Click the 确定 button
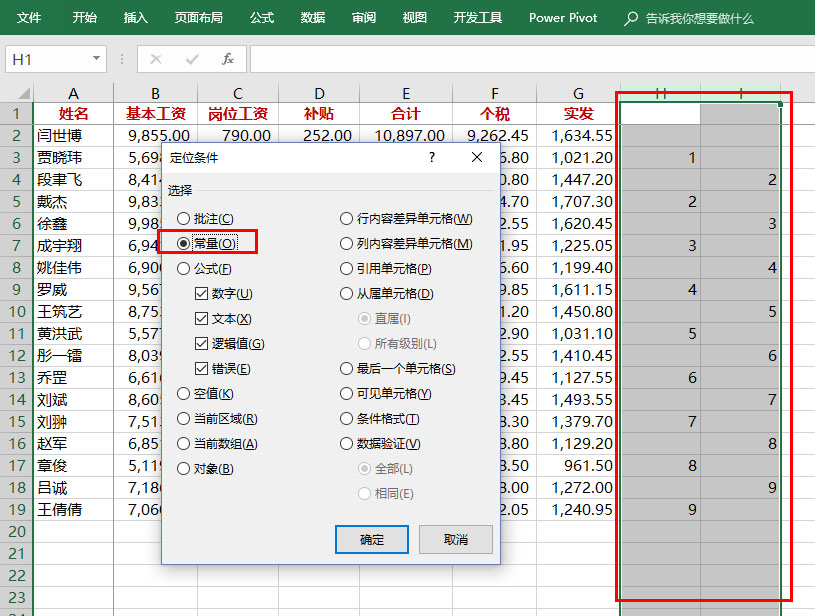The width and height of the screenshot is (815, 616). pos(371,538)
